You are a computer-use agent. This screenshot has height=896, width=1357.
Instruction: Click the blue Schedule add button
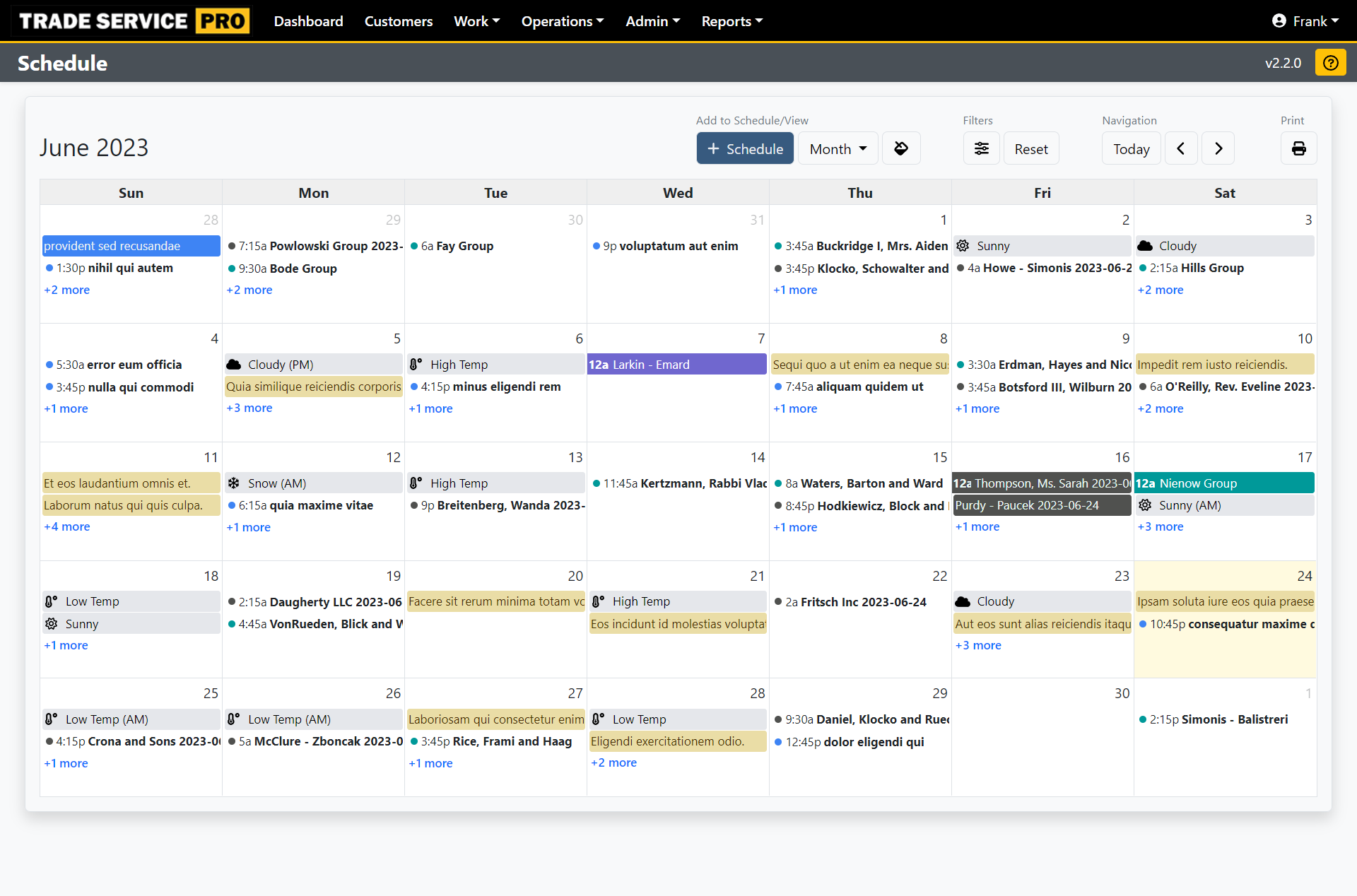click(x=745, y=148)
